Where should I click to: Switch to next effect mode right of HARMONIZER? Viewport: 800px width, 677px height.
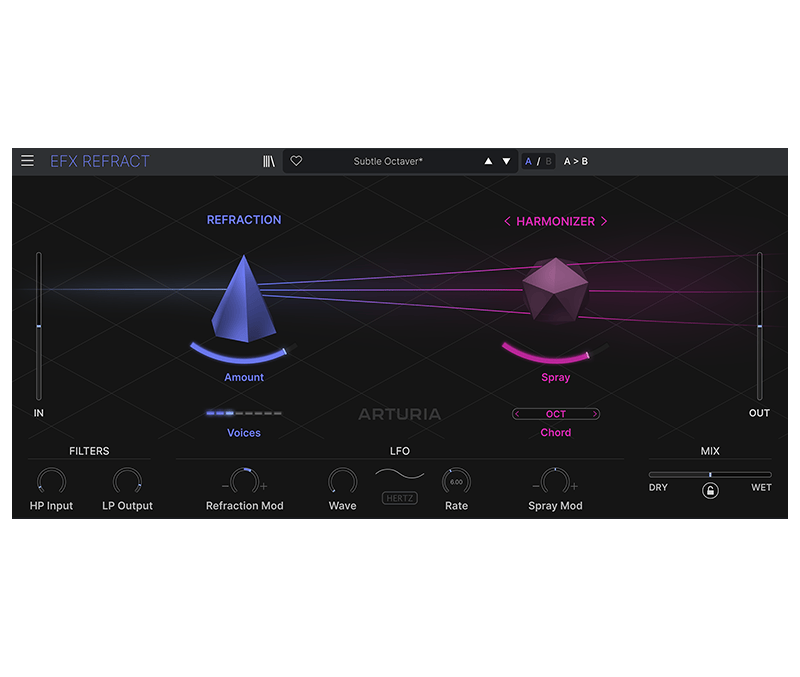[604, 221]
